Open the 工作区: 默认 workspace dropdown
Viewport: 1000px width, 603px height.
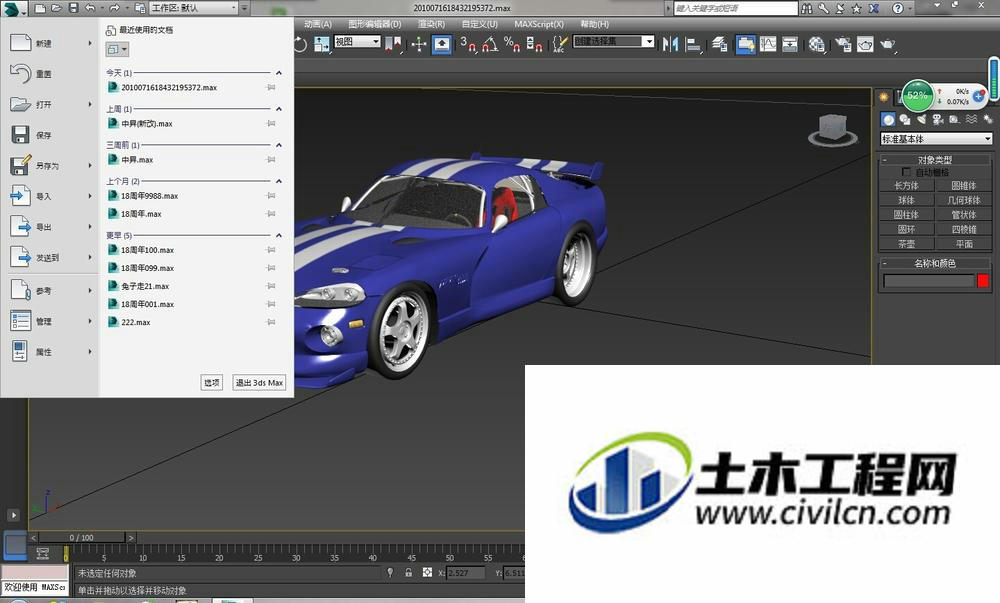pos(194,8)
